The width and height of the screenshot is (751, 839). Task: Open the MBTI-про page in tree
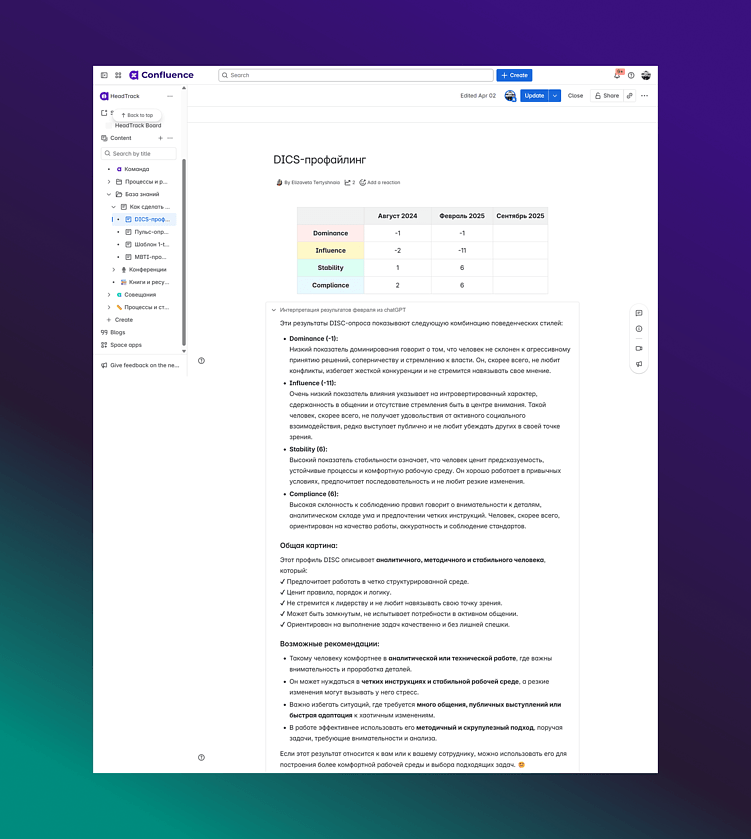tap(150, 257)
